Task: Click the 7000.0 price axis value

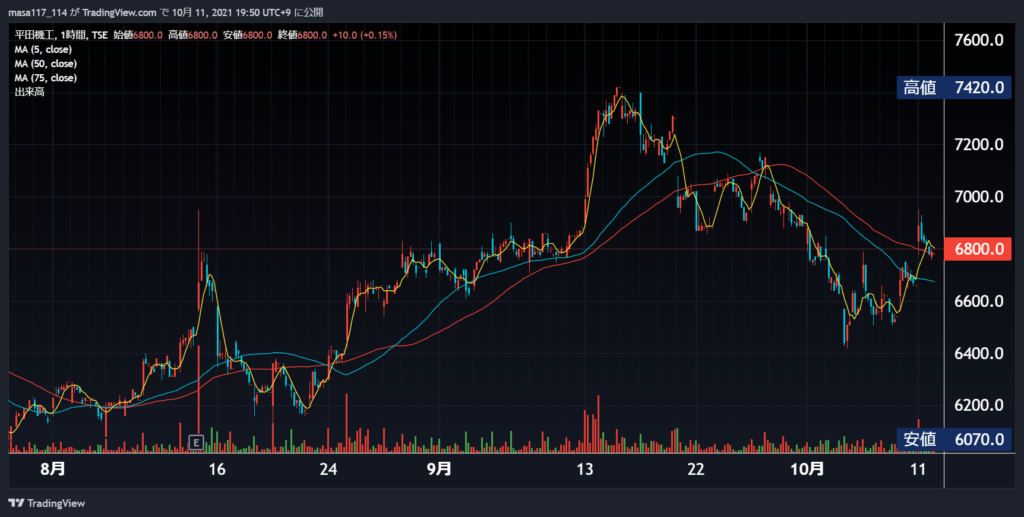Action: click(x=978, y=196)
